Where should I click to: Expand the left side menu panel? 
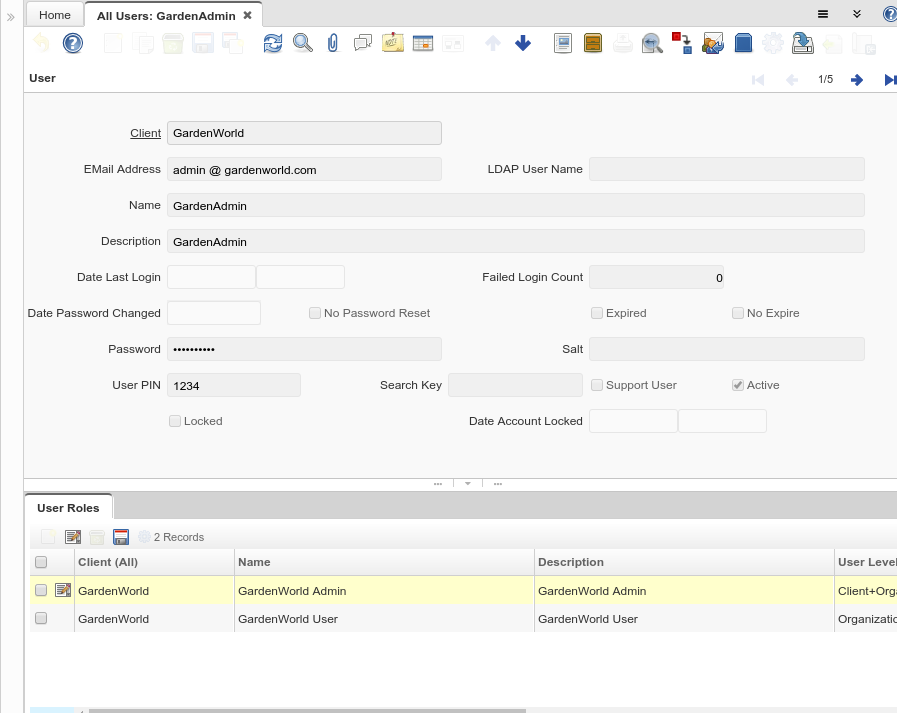(11, 16)
